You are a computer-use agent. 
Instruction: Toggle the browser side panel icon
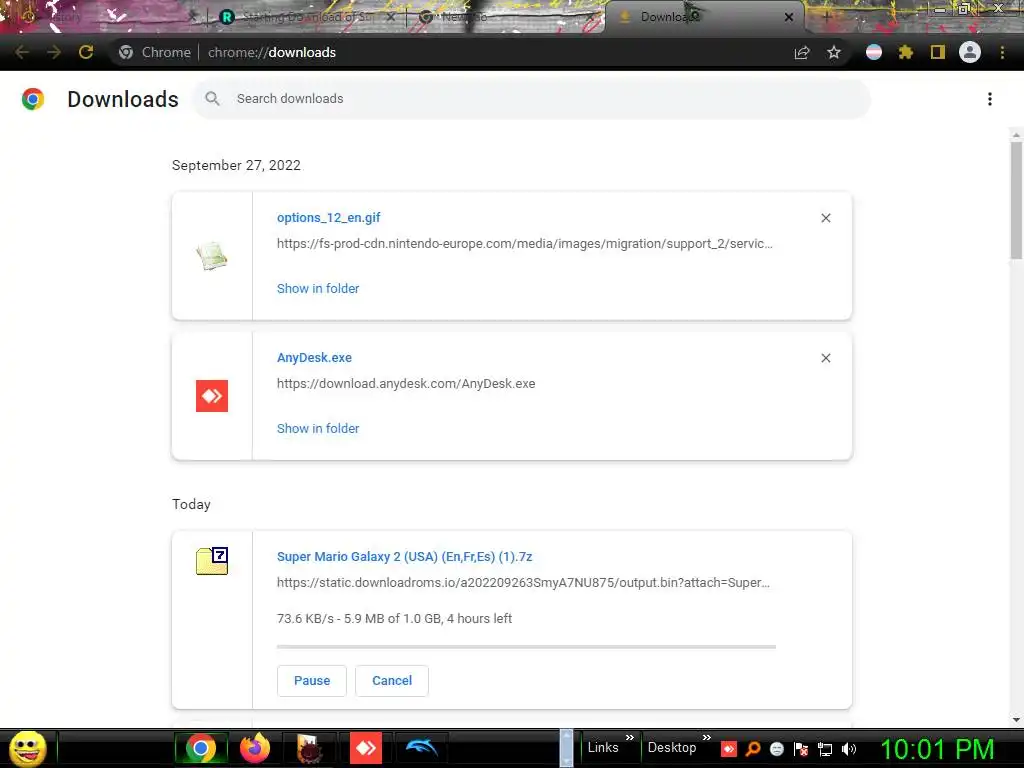(x=938, y=52)
